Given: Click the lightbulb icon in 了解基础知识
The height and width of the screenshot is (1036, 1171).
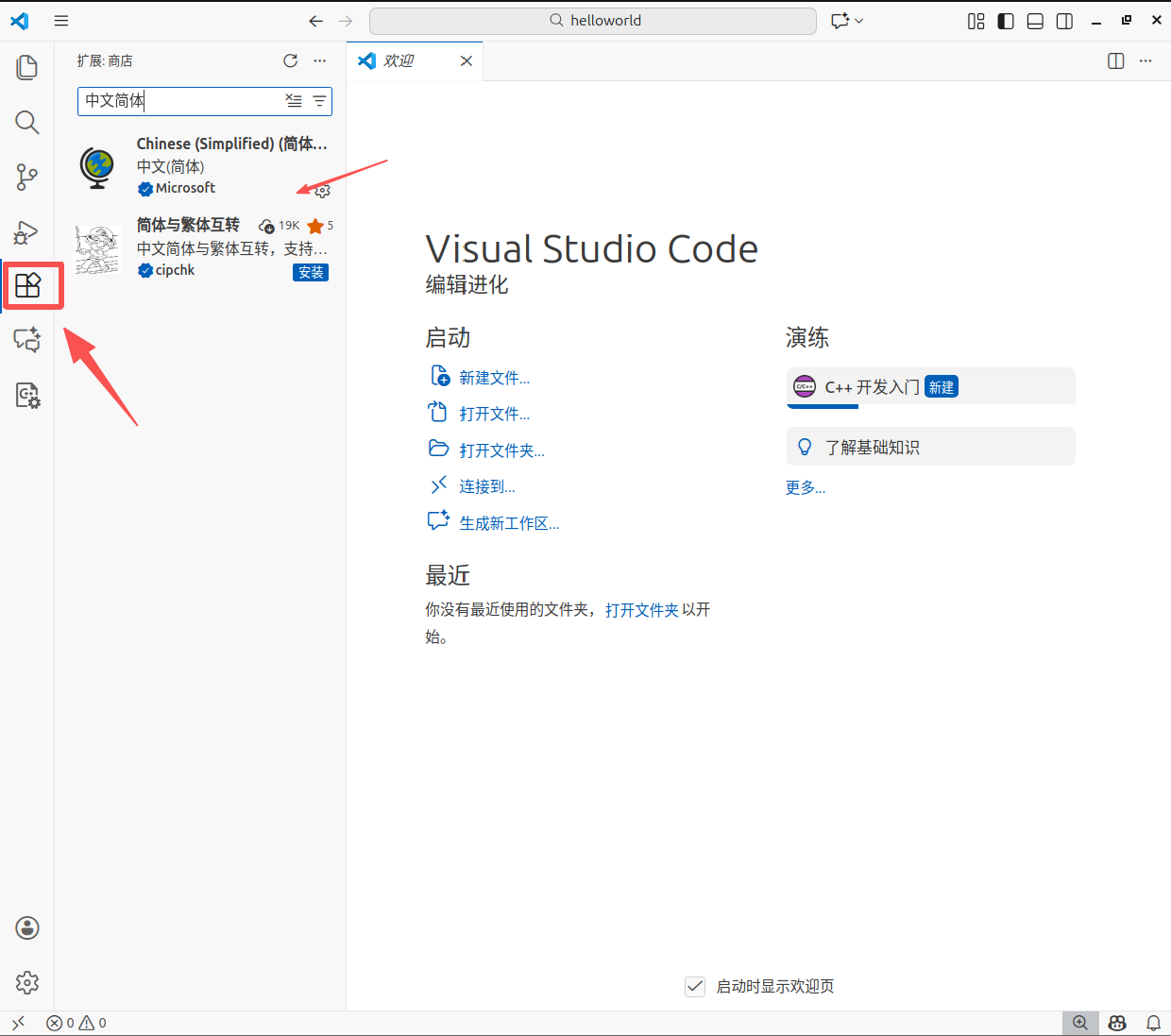Looking at the screenshot, I should [x=805, y=447].
